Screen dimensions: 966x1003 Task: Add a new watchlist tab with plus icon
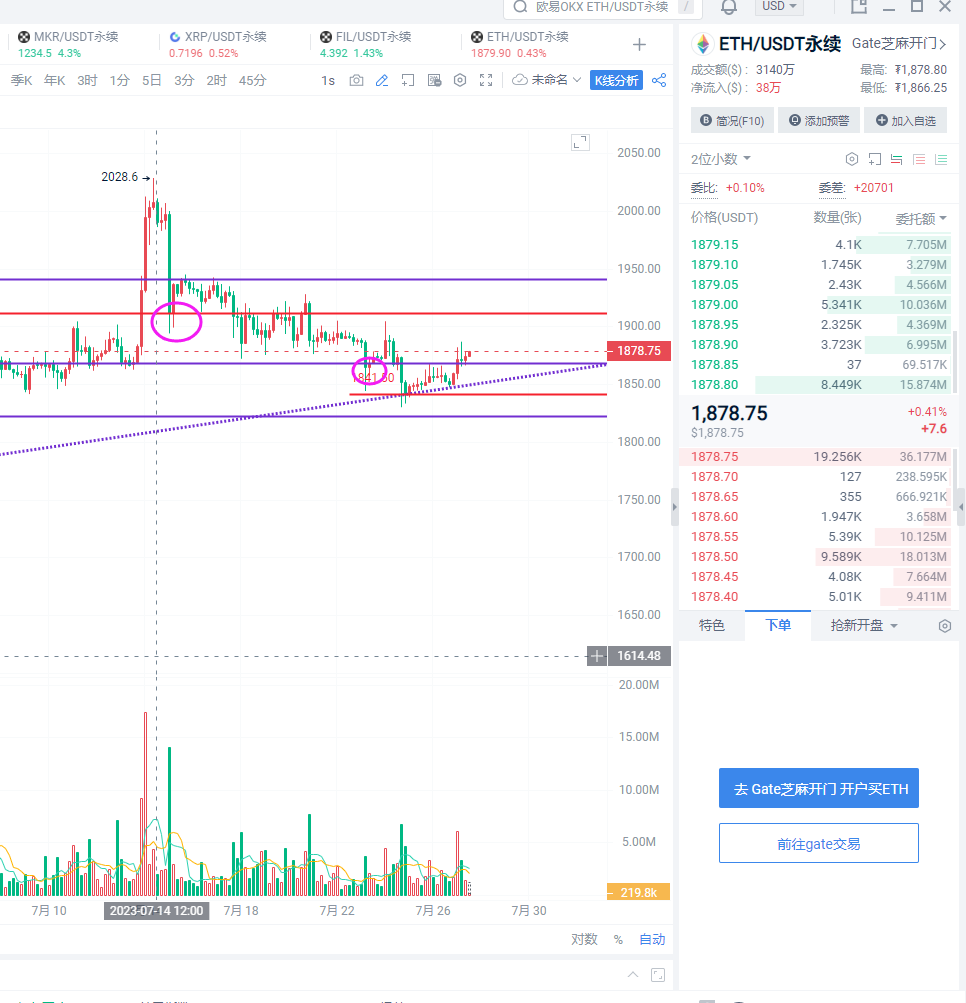click(639, 45)
